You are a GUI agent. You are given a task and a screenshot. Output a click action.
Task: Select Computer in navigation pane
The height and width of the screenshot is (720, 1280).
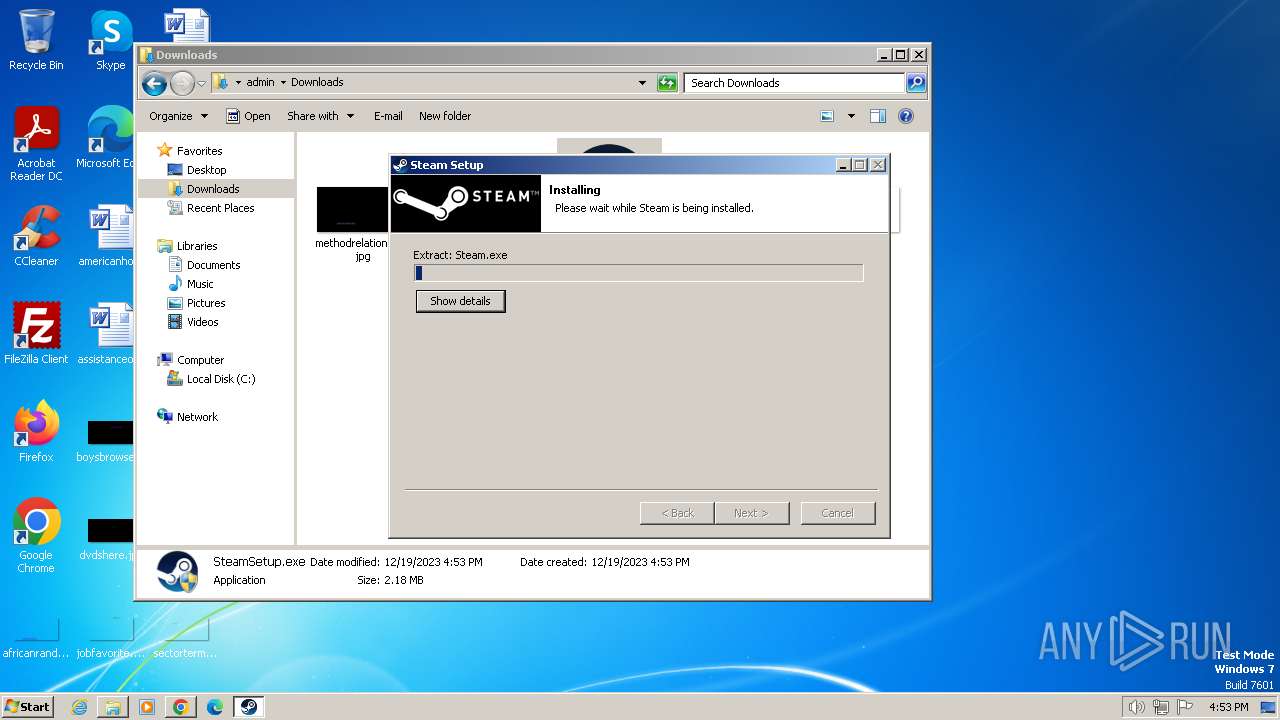point(200,360)
